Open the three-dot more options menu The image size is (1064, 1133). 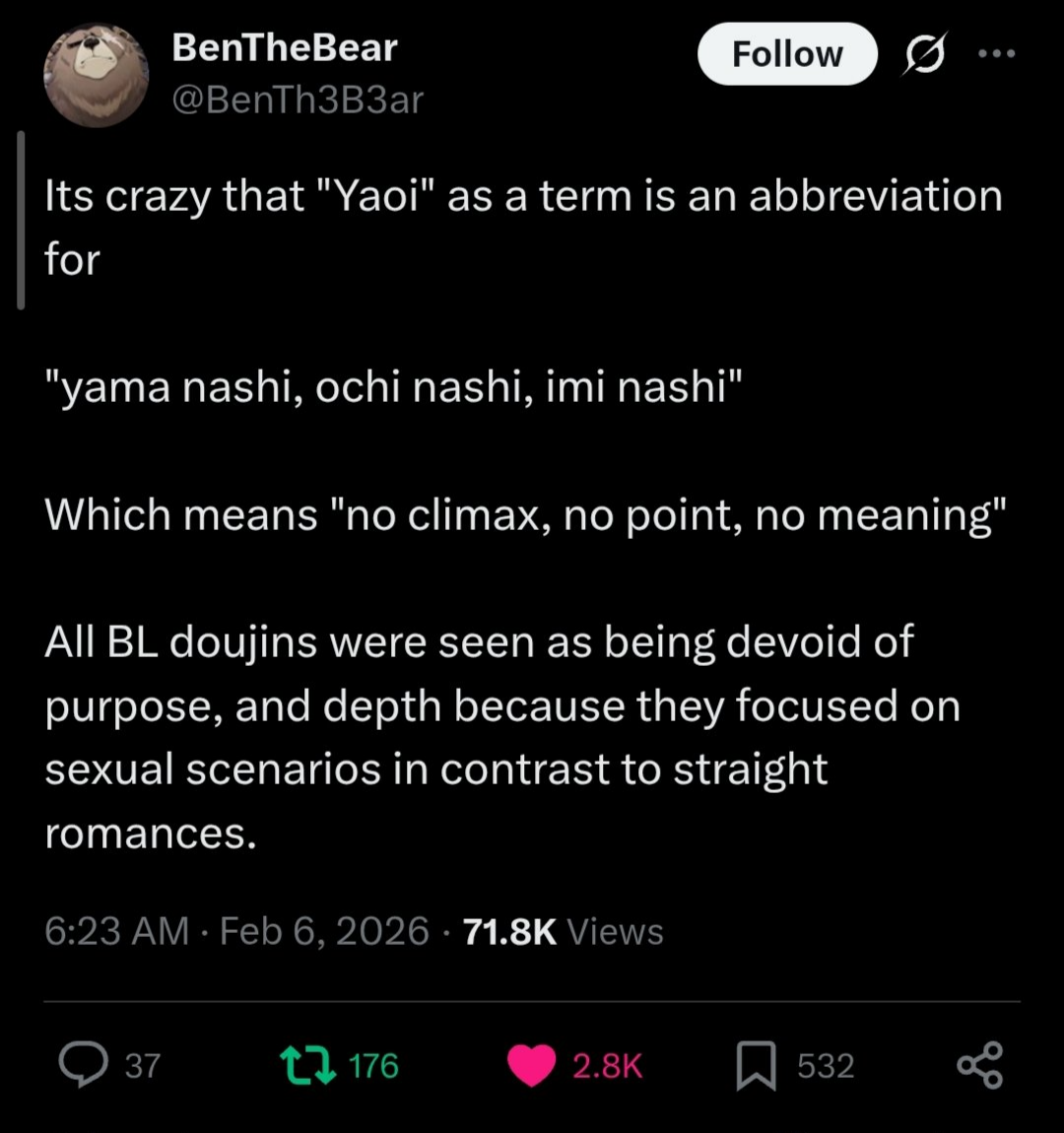[x=996, y=54]
